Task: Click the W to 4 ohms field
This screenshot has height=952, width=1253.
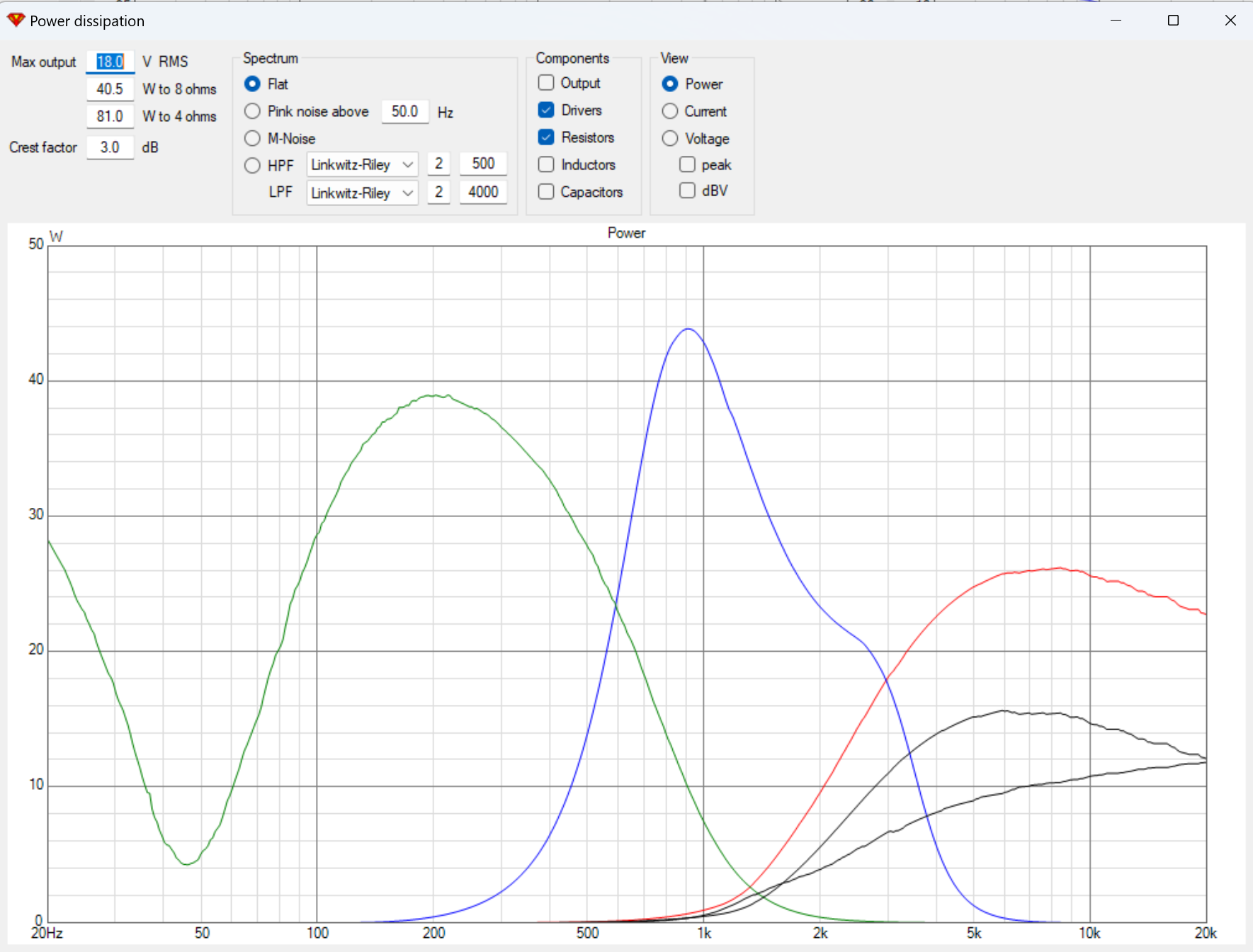Action: (110, 116)
